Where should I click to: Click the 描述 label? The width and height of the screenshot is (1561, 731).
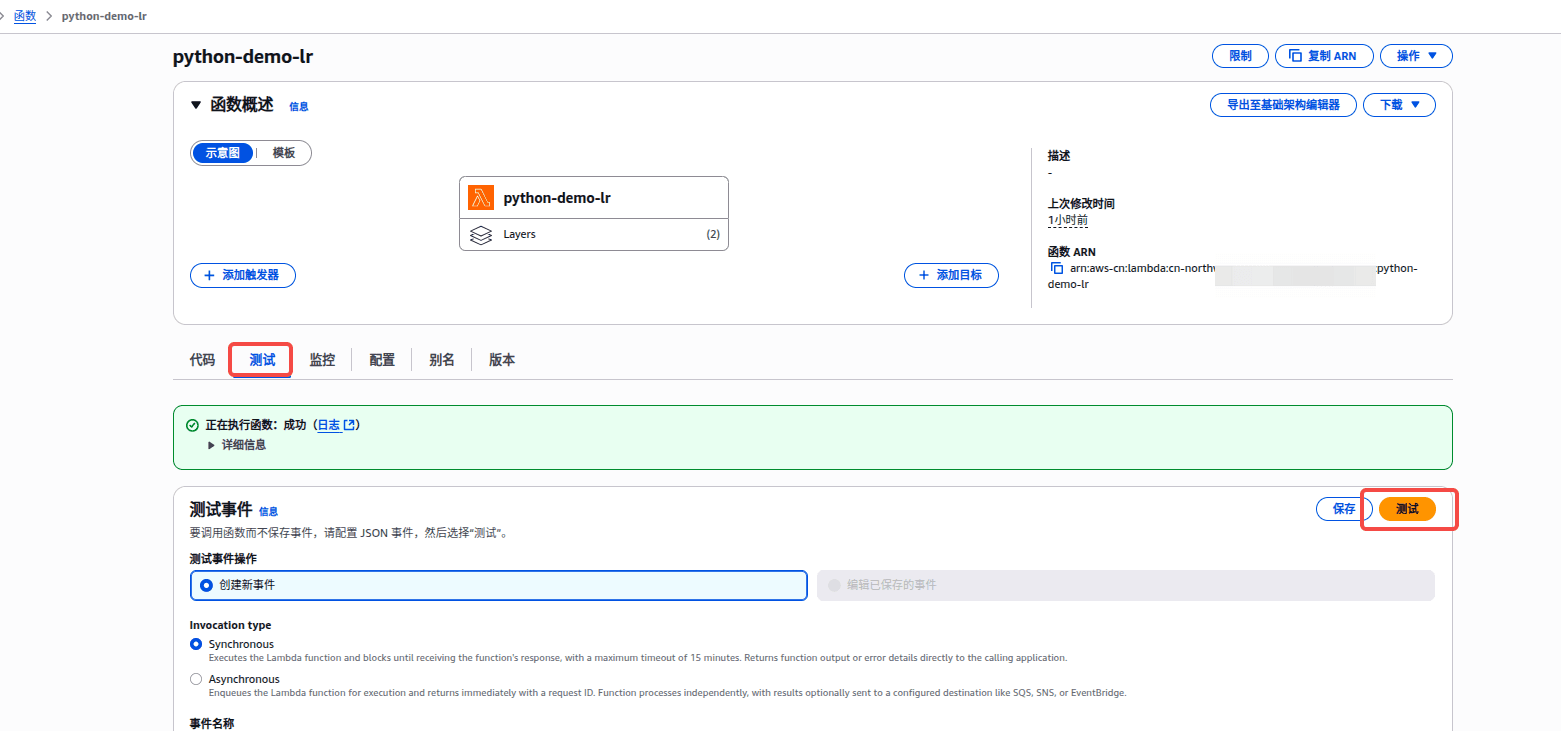pyautogui.click(x=1059, y=156)
